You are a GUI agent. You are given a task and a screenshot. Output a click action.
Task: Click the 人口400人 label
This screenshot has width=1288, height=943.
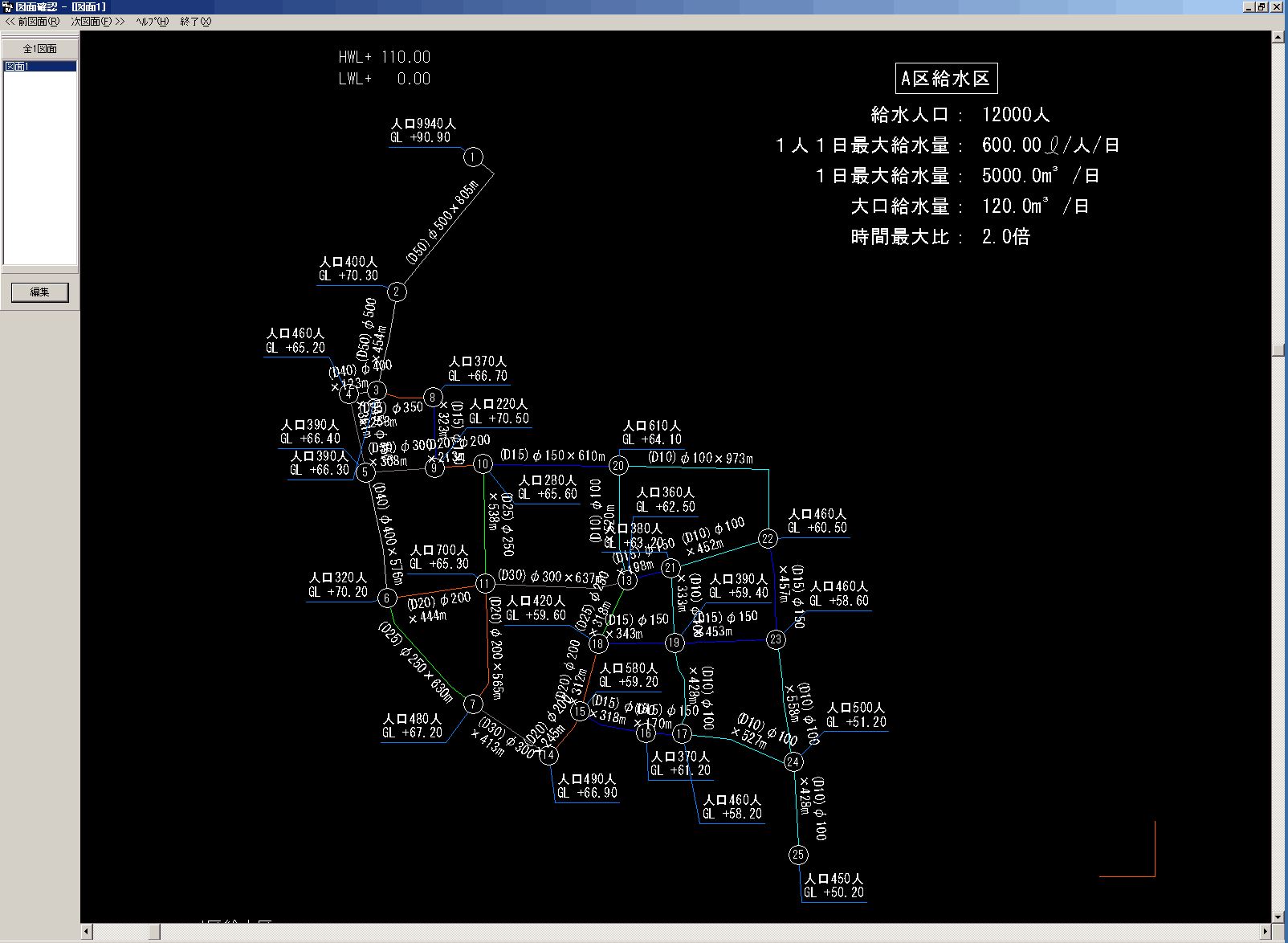(348, 262)
